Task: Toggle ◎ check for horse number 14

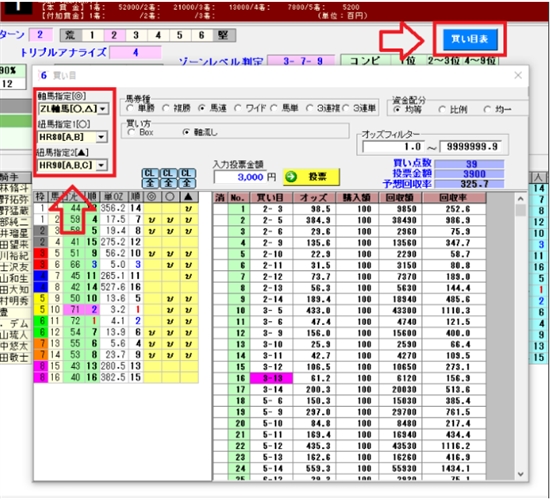Action: pyautogui.click(x=152, y=355)
